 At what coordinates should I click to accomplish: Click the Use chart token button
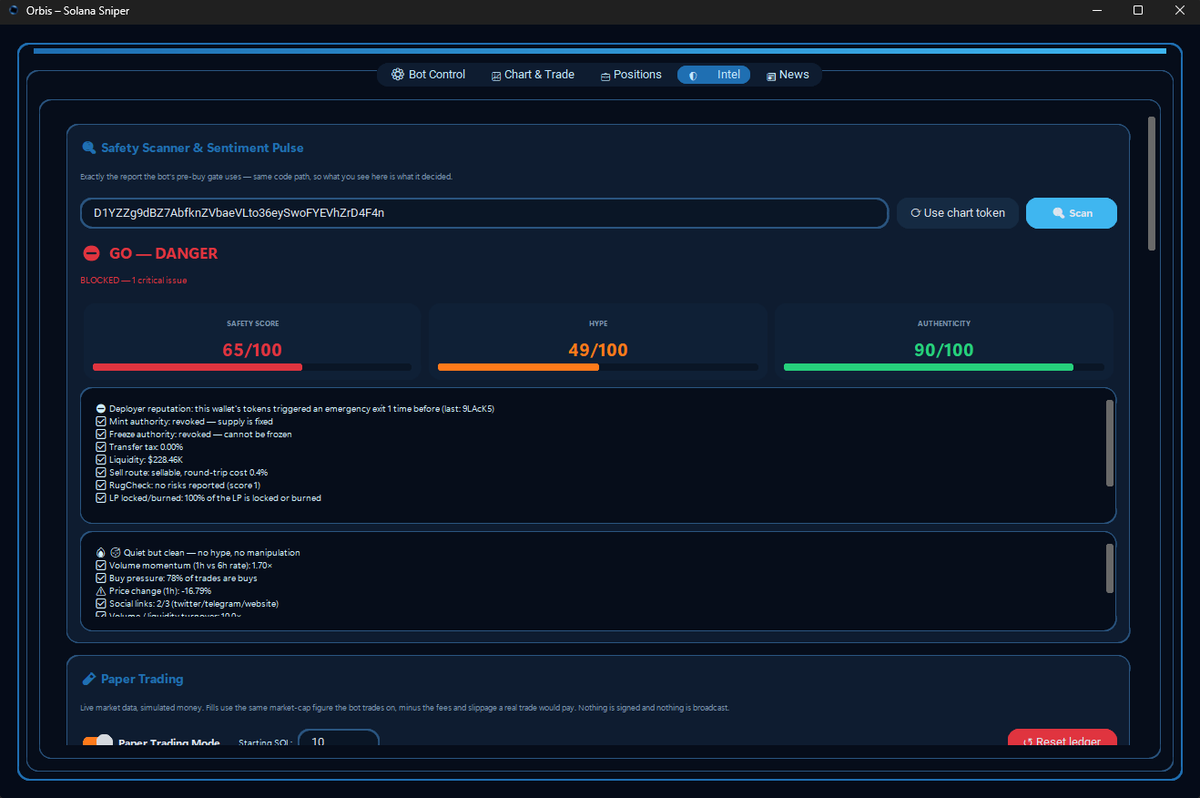click(x=958, y=213)
